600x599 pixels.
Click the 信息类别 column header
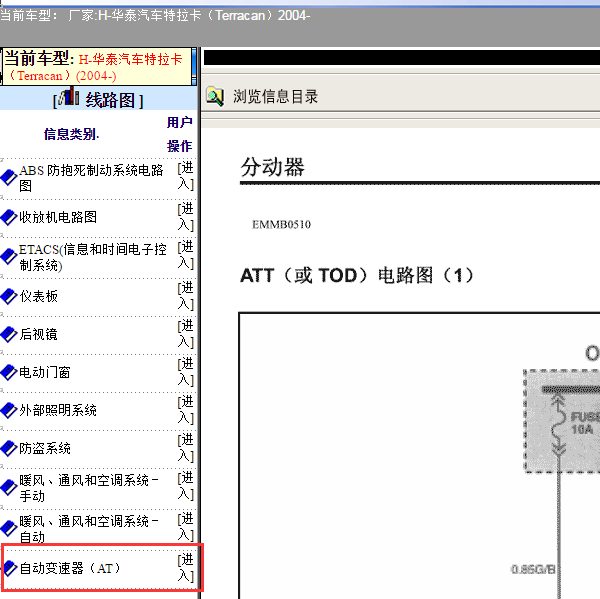pos(72,134)
